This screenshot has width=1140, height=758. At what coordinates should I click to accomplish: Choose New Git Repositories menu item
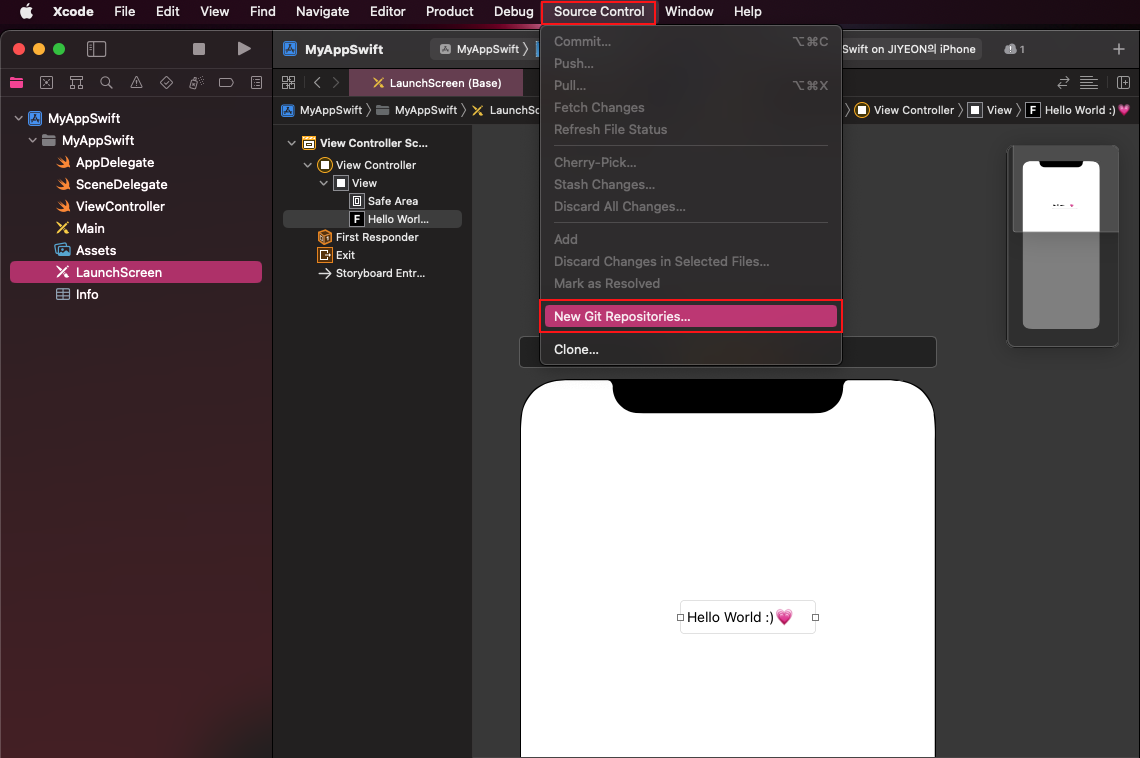click(690, 316)
